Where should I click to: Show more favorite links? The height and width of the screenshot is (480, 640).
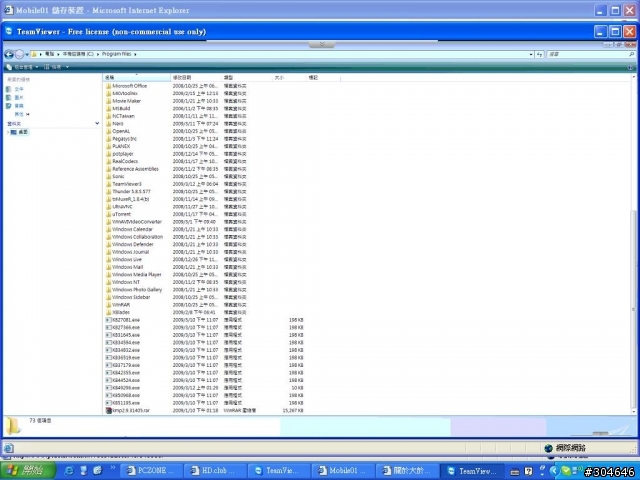[22, 114]
